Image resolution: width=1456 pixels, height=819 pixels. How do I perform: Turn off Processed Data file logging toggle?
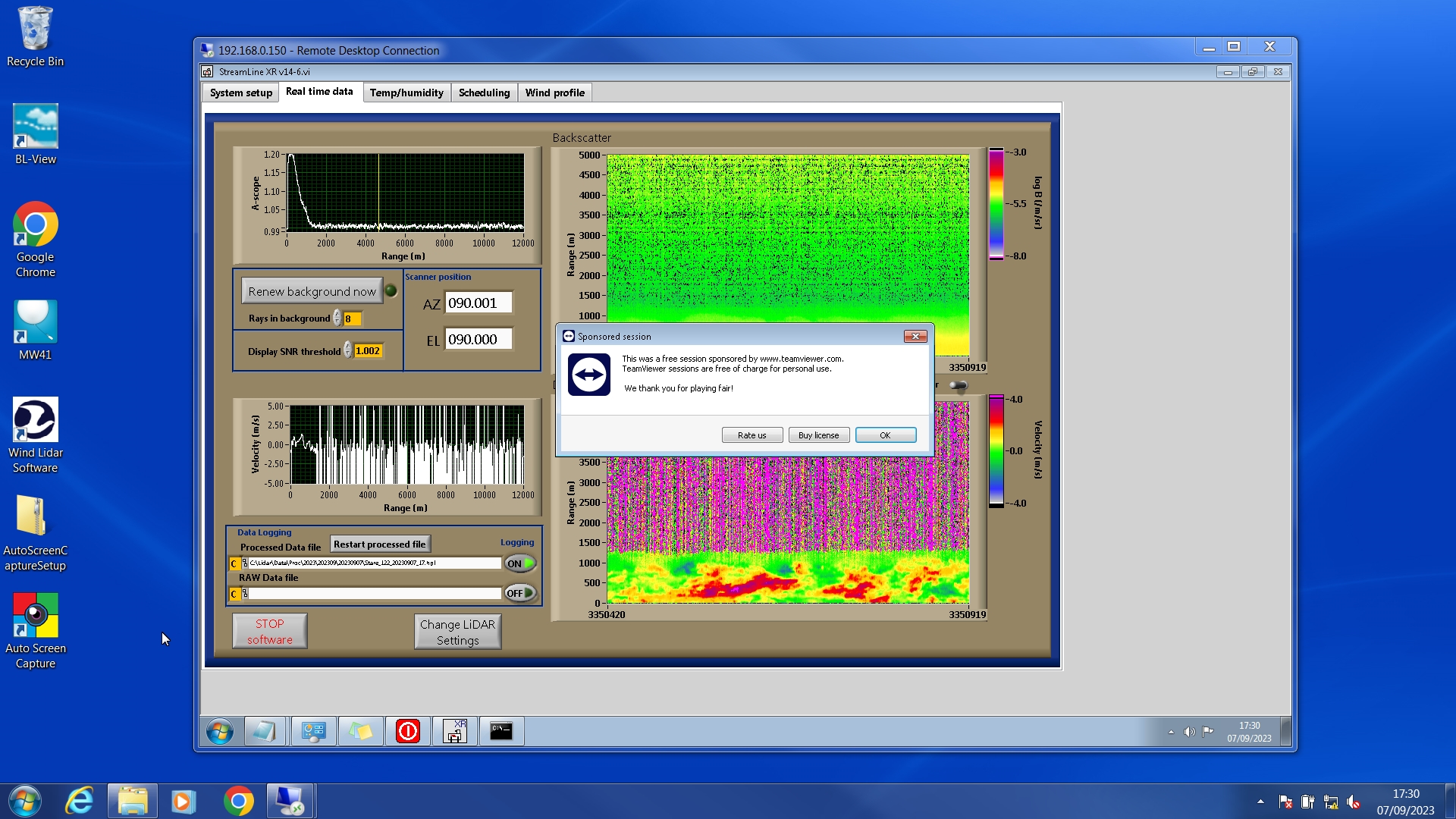pos(520,563)
